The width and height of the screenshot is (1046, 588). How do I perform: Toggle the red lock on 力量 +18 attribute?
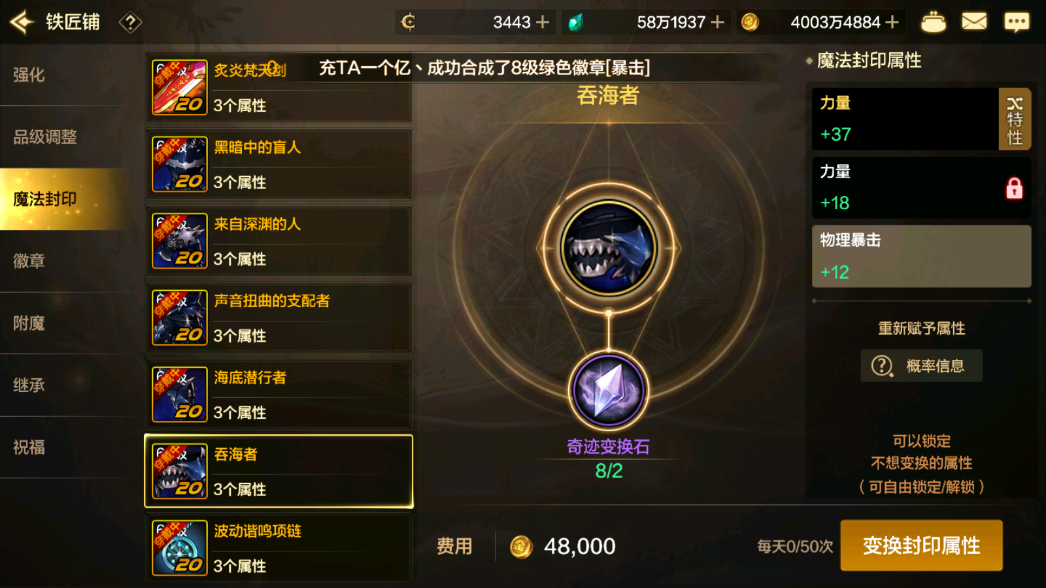[x=1014, y=188]
